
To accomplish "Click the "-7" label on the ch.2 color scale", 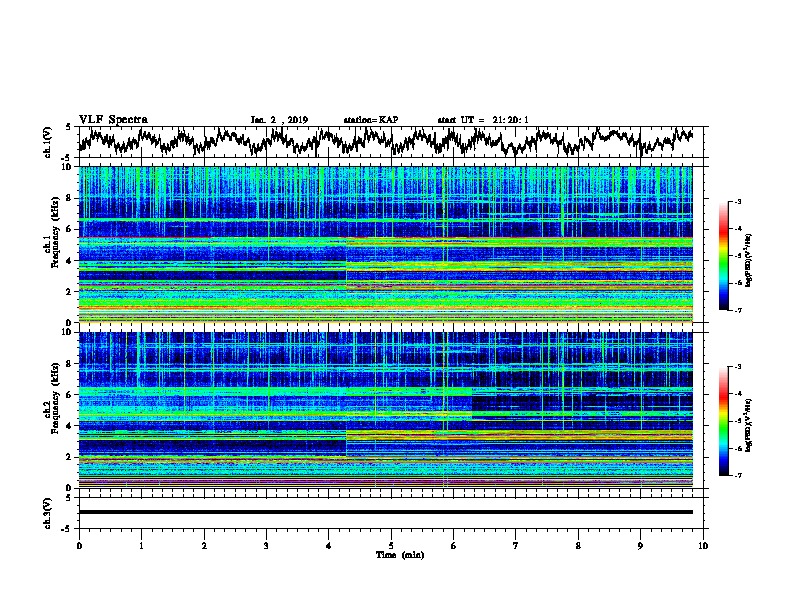I will 738,475.
